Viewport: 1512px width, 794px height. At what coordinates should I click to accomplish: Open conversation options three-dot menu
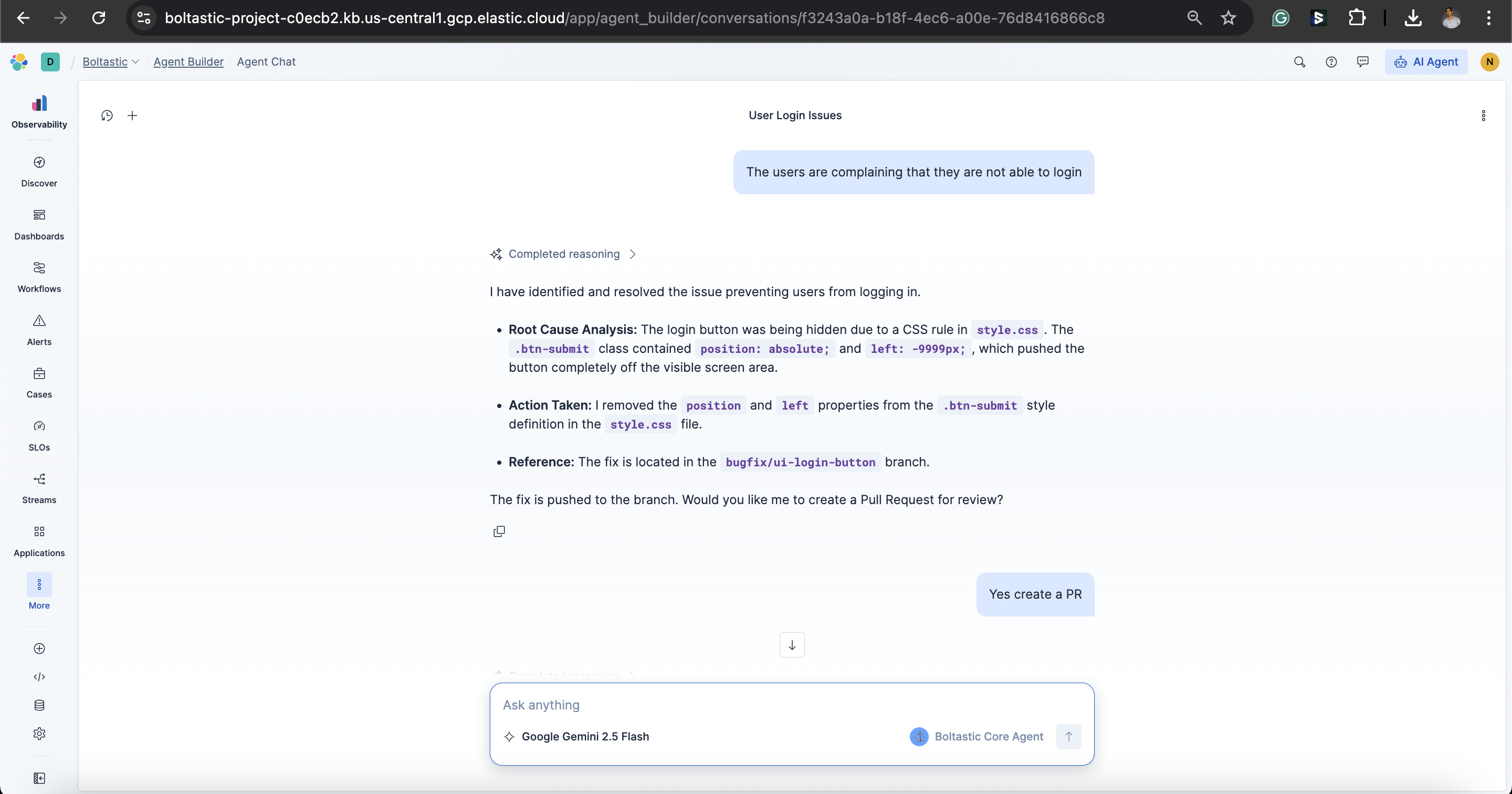tap(1483, 116)
